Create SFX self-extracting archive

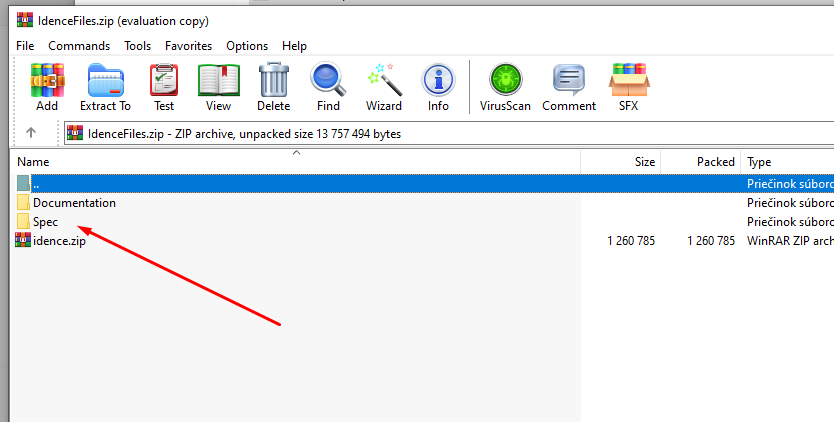point(630,87)
